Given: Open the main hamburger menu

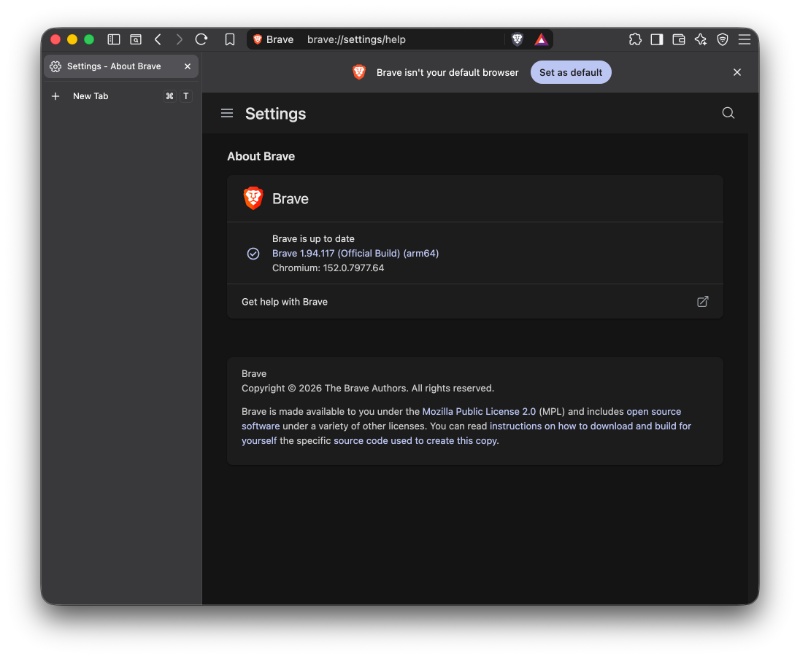Looking at the screenshot, I should coord(744,39).
